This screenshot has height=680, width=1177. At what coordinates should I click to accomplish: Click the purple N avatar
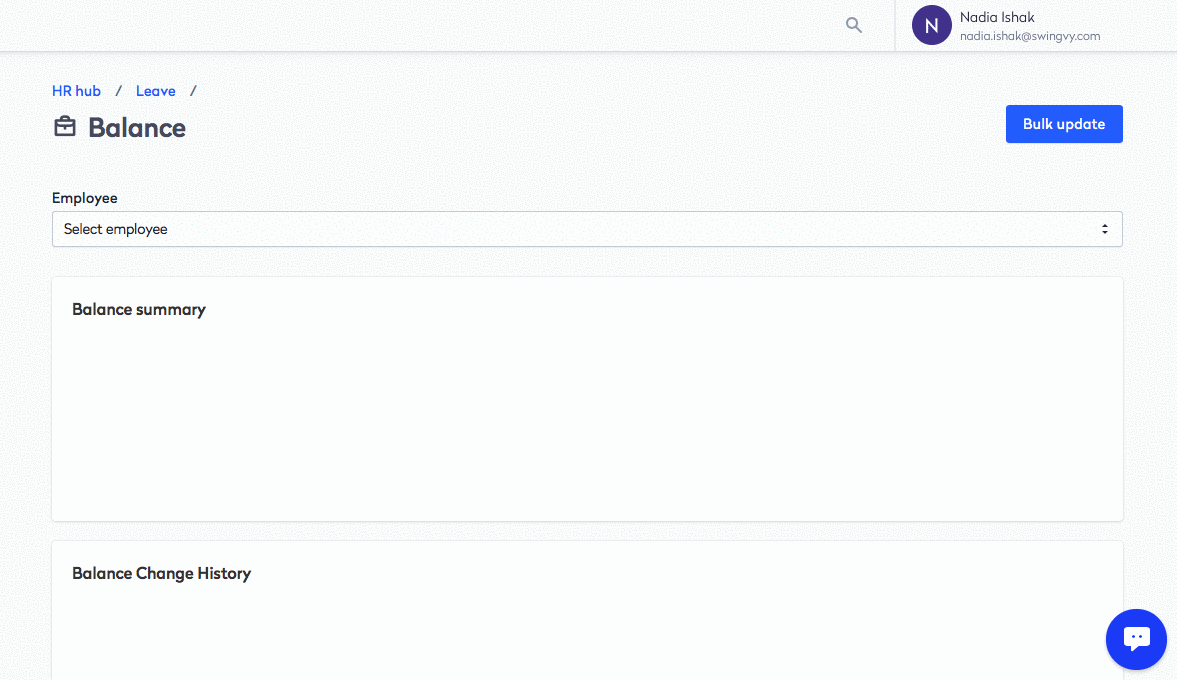point(932,25)
